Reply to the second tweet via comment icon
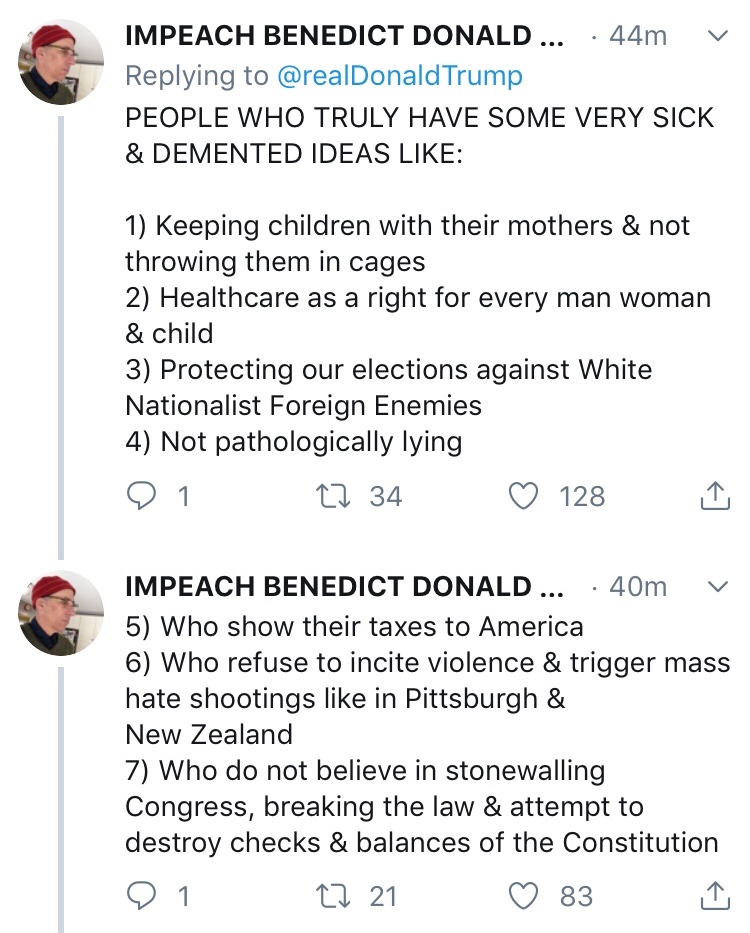The width and height of the screenshot is (750, 933). pyautogui.click(x=142, y=896)
